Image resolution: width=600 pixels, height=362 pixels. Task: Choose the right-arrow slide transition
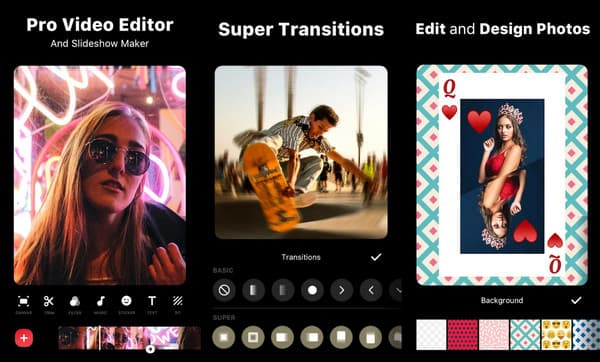[x=342, y=290]
